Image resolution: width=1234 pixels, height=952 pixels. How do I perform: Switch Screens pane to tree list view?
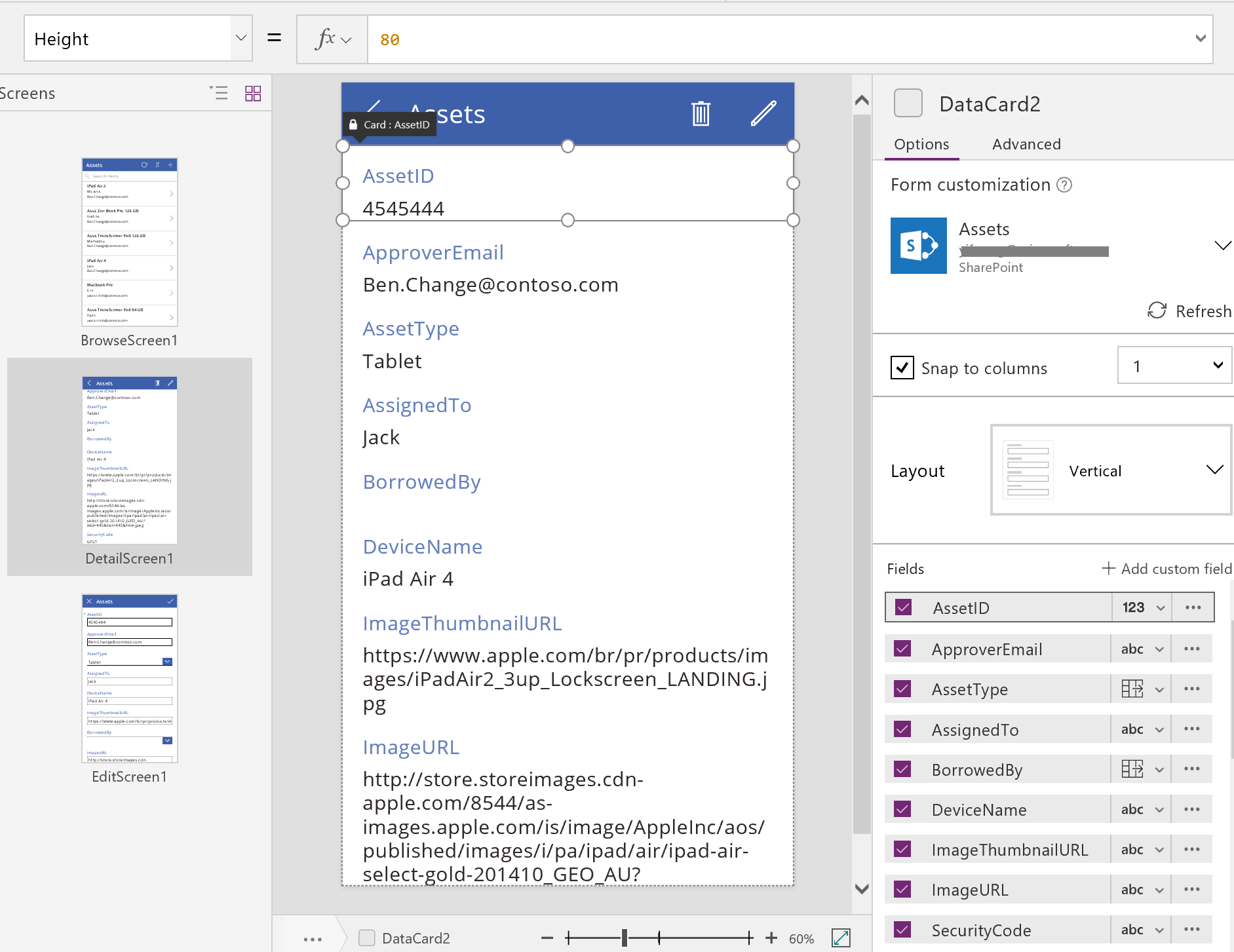click(219, 93)
